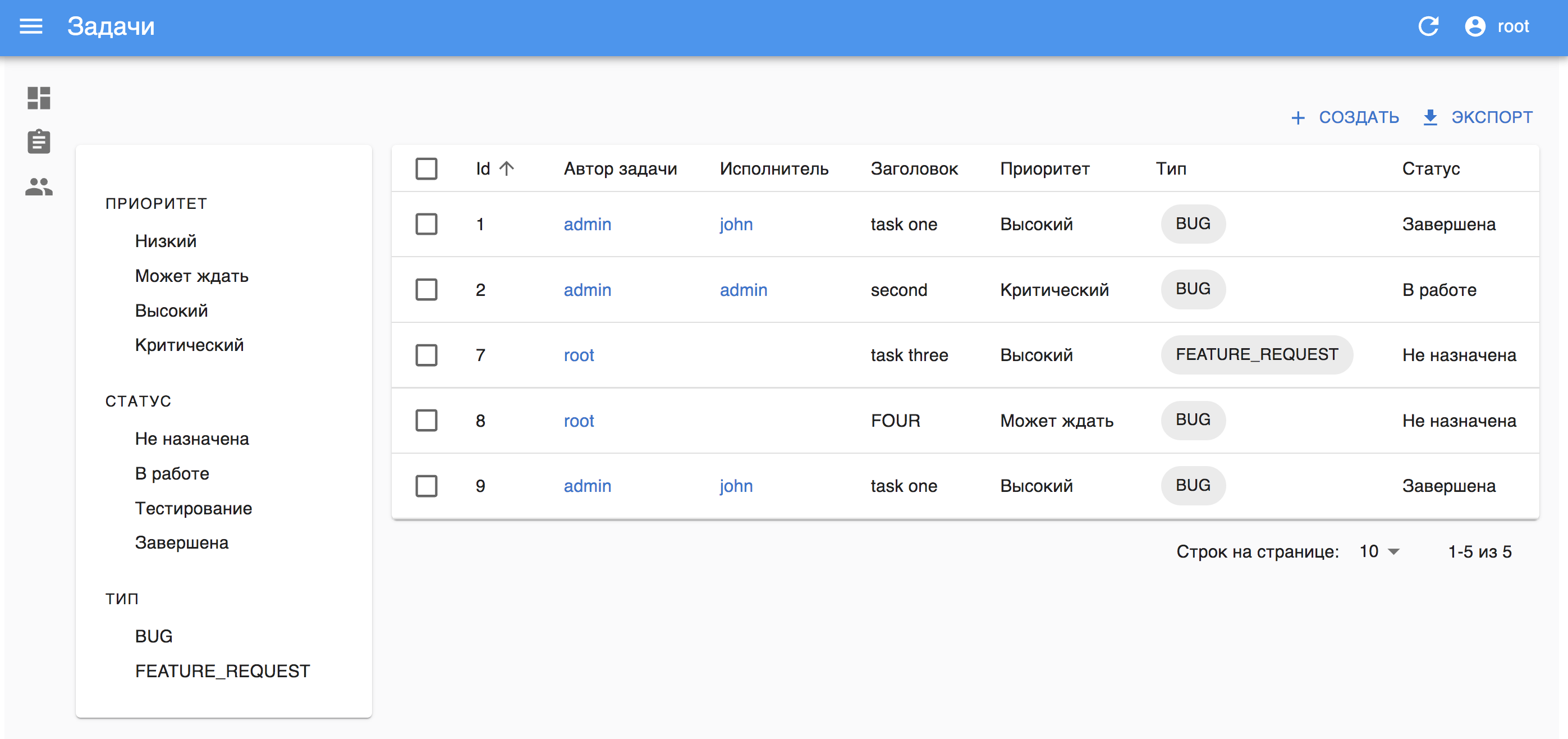Viewport: 1568px width, 739px height.
Task: Sort by Тип column header
Action: [x=1171, y=169]
